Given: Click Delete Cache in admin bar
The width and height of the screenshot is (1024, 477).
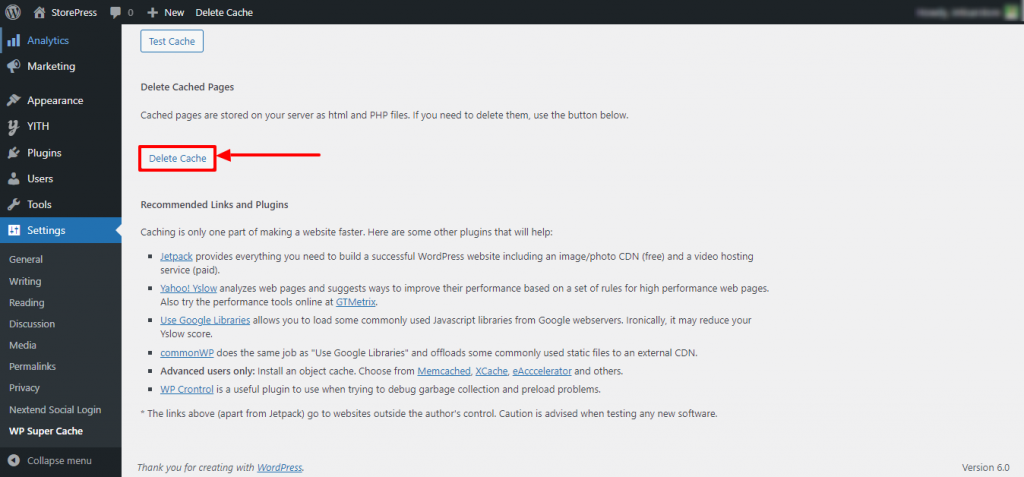Looking at the screenshot, I should 224,12.
